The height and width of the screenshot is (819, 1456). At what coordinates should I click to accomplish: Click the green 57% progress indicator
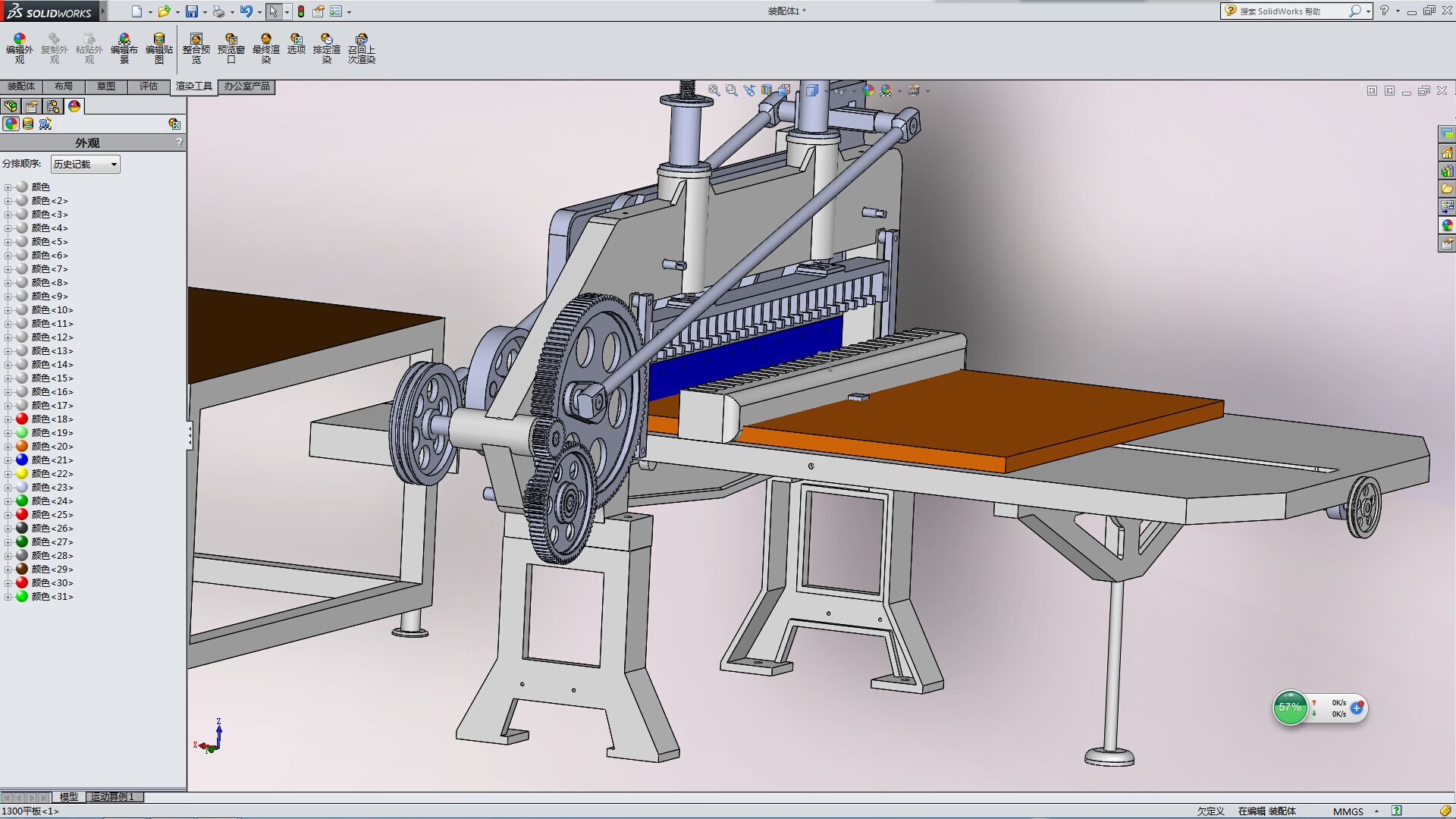point(1289,708)
